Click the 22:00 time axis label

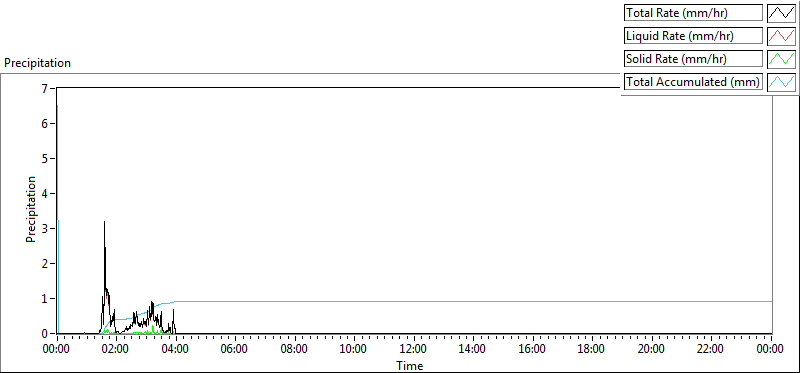tap(711, 349)
